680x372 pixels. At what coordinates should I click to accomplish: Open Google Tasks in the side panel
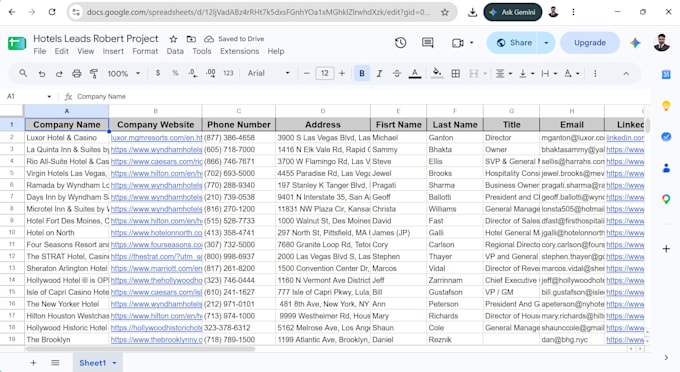pyautogui.click(x=666, y=137)
